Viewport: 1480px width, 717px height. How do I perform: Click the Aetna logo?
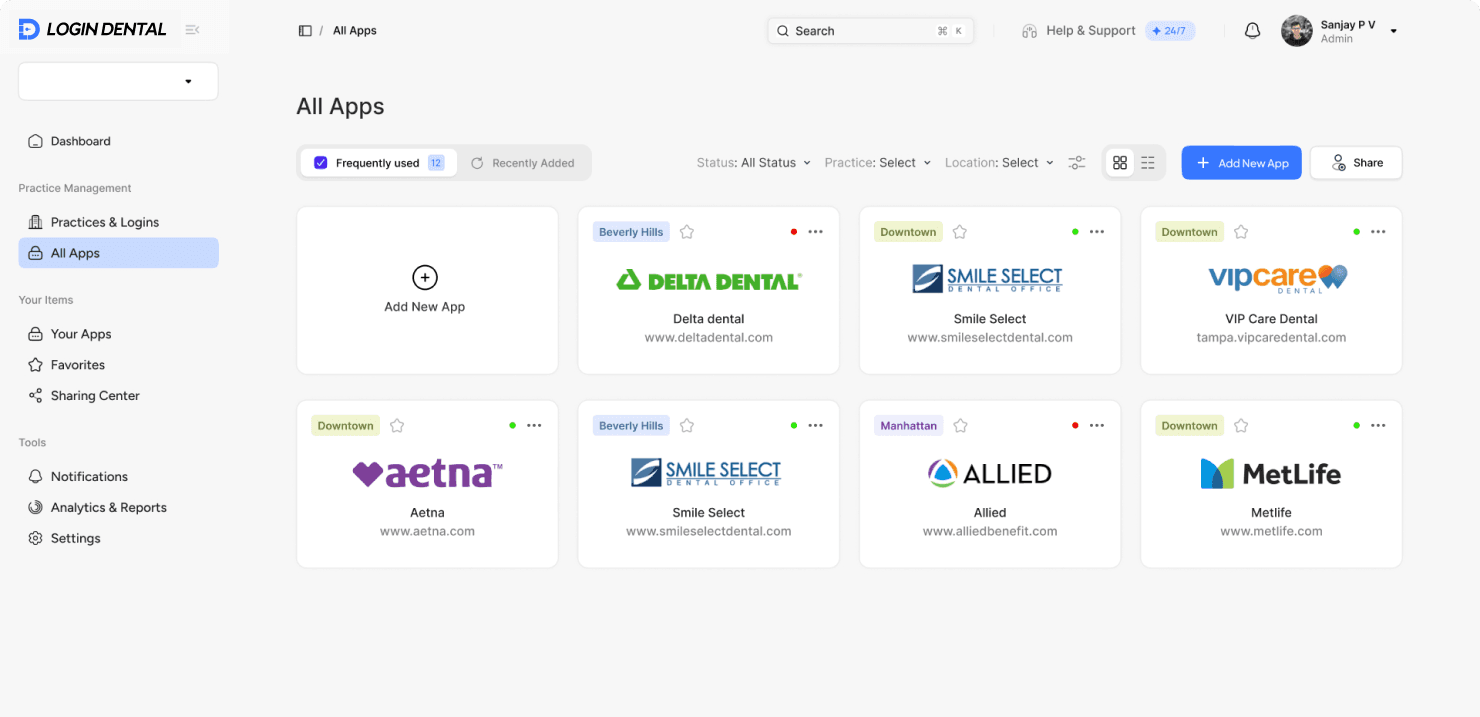click(427, 474)
